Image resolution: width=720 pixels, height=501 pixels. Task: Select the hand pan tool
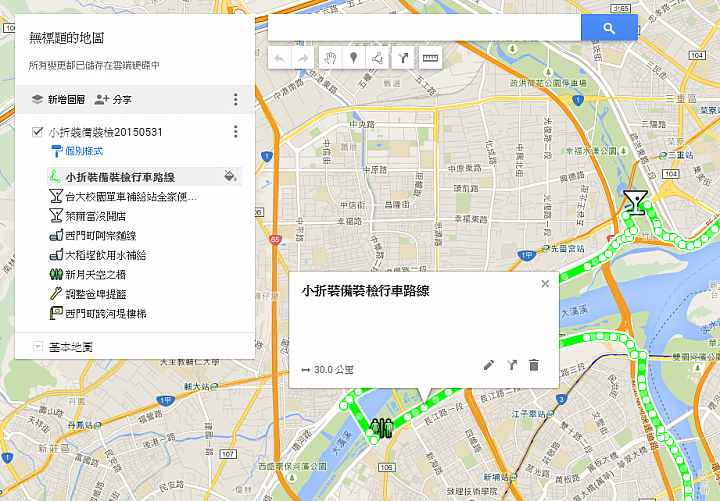coord(330,58)
